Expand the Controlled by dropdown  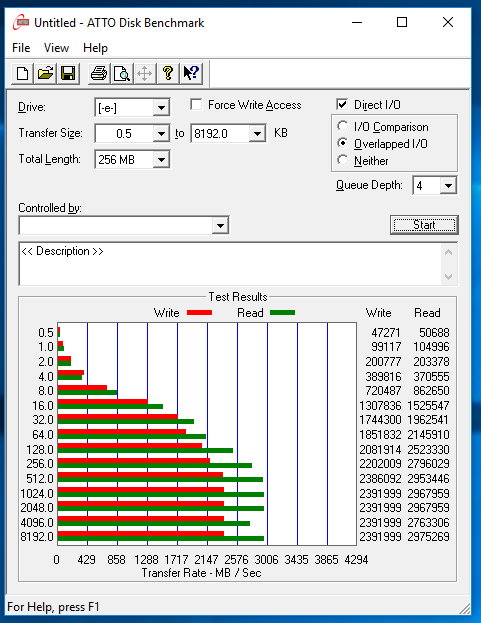click(220, 226)
